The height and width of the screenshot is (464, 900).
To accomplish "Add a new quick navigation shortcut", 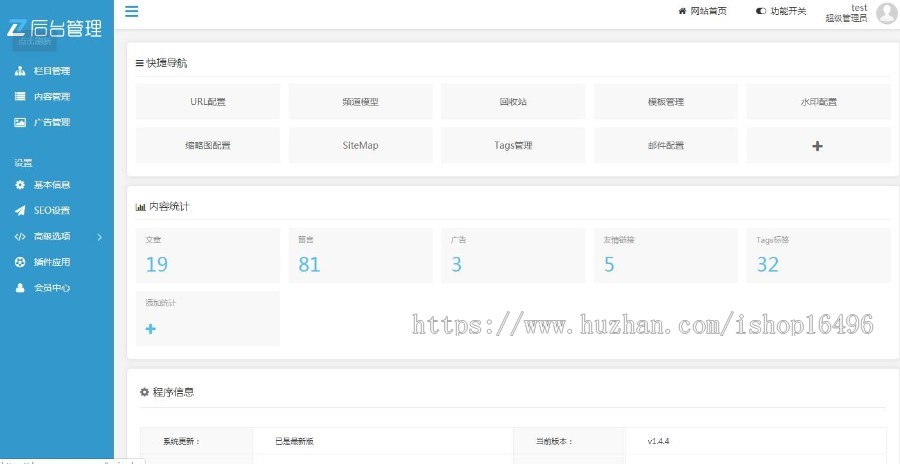I will tap(818, 145).
